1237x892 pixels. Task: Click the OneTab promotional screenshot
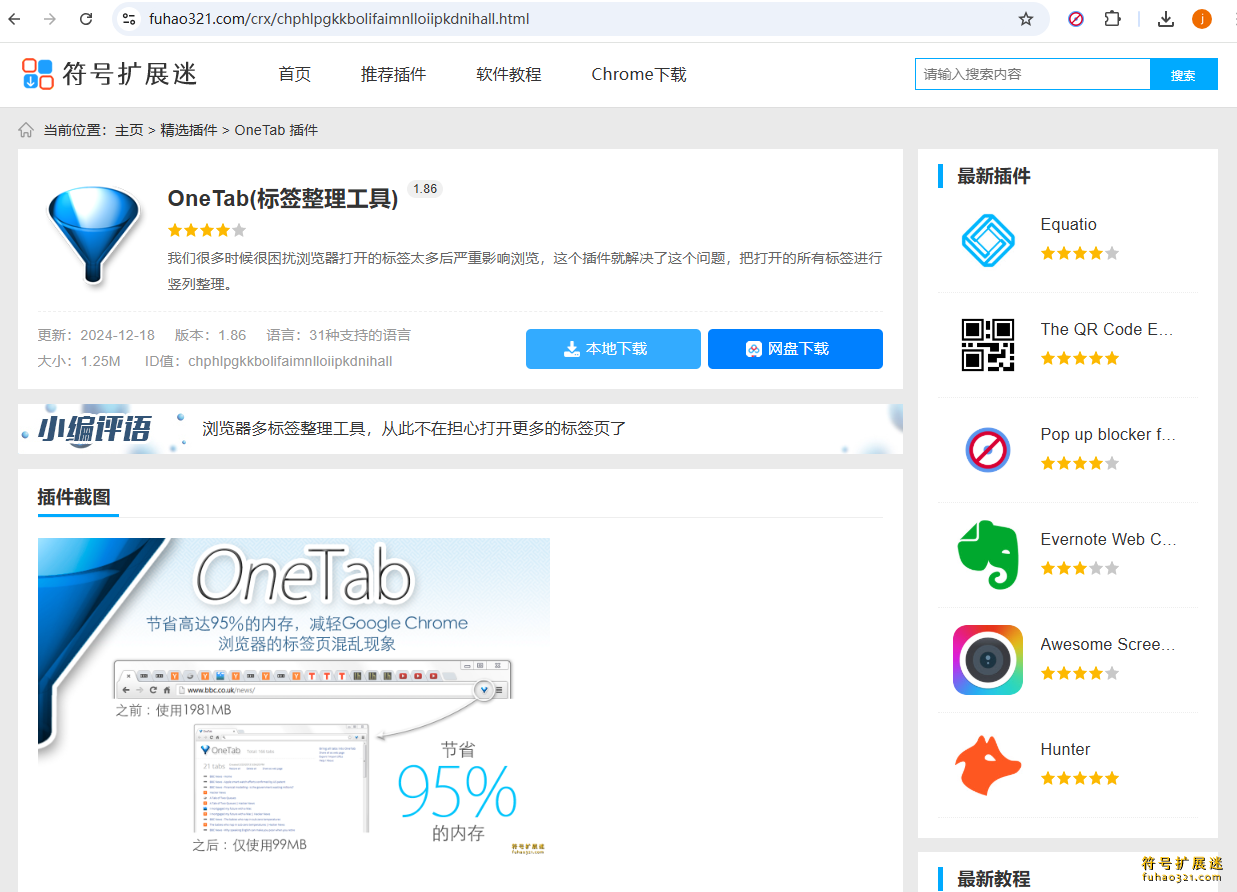[x=294, y=696]
